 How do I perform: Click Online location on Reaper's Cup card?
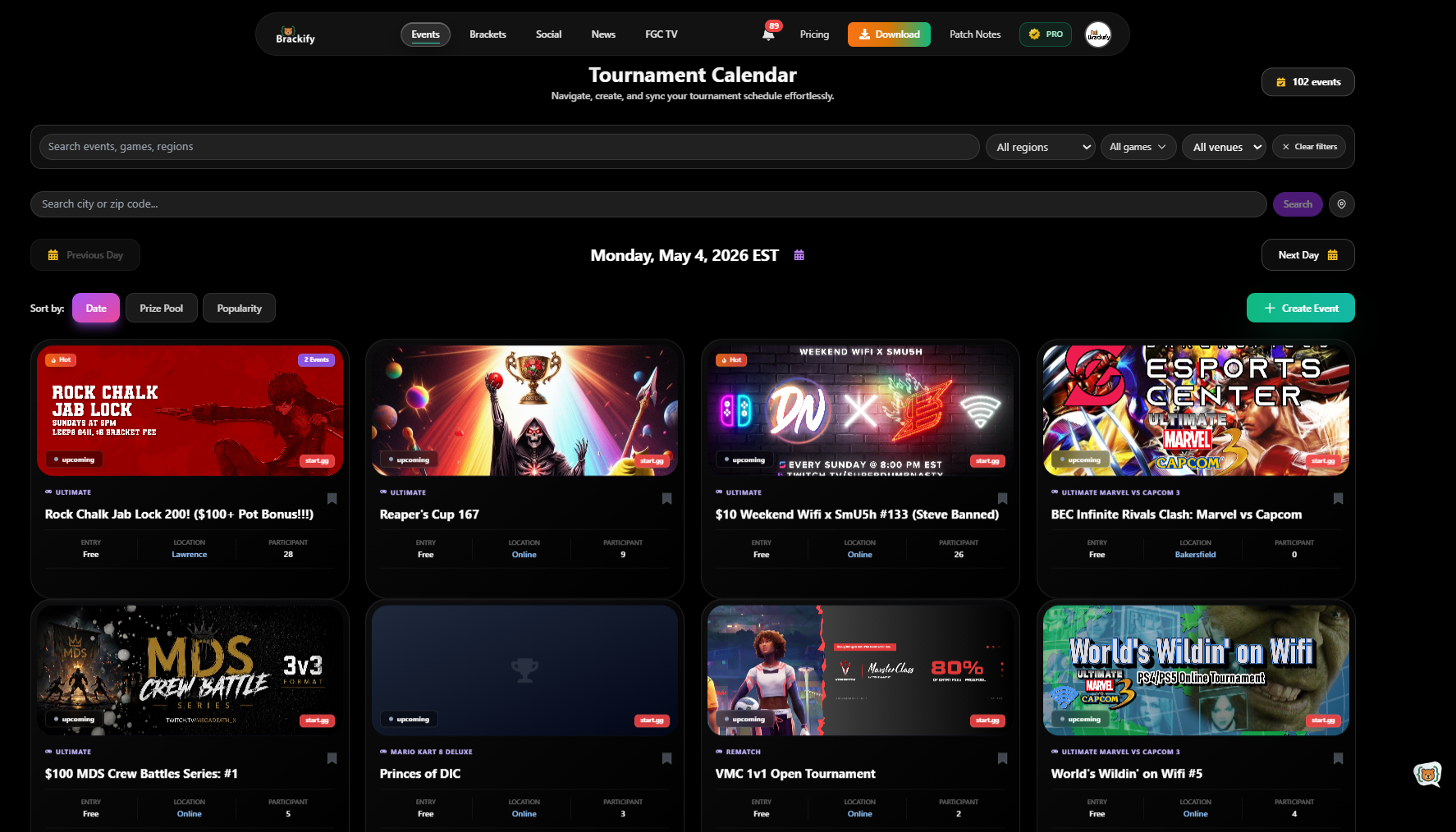[x=524, y=555]
